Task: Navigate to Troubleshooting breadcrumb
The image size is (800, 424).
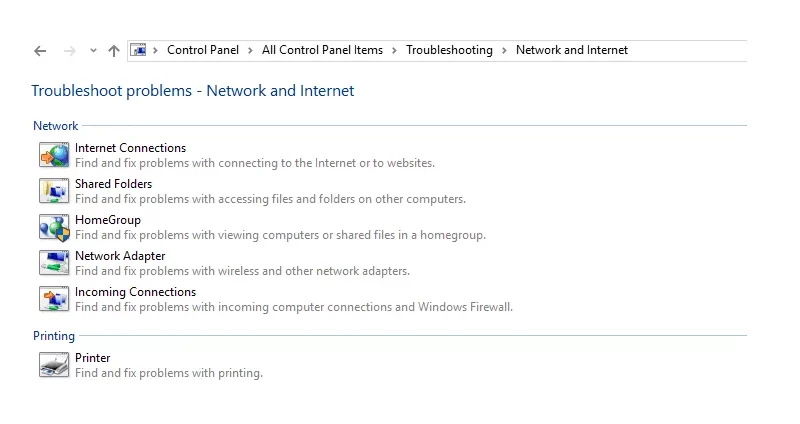Action: tap(449, 50)
